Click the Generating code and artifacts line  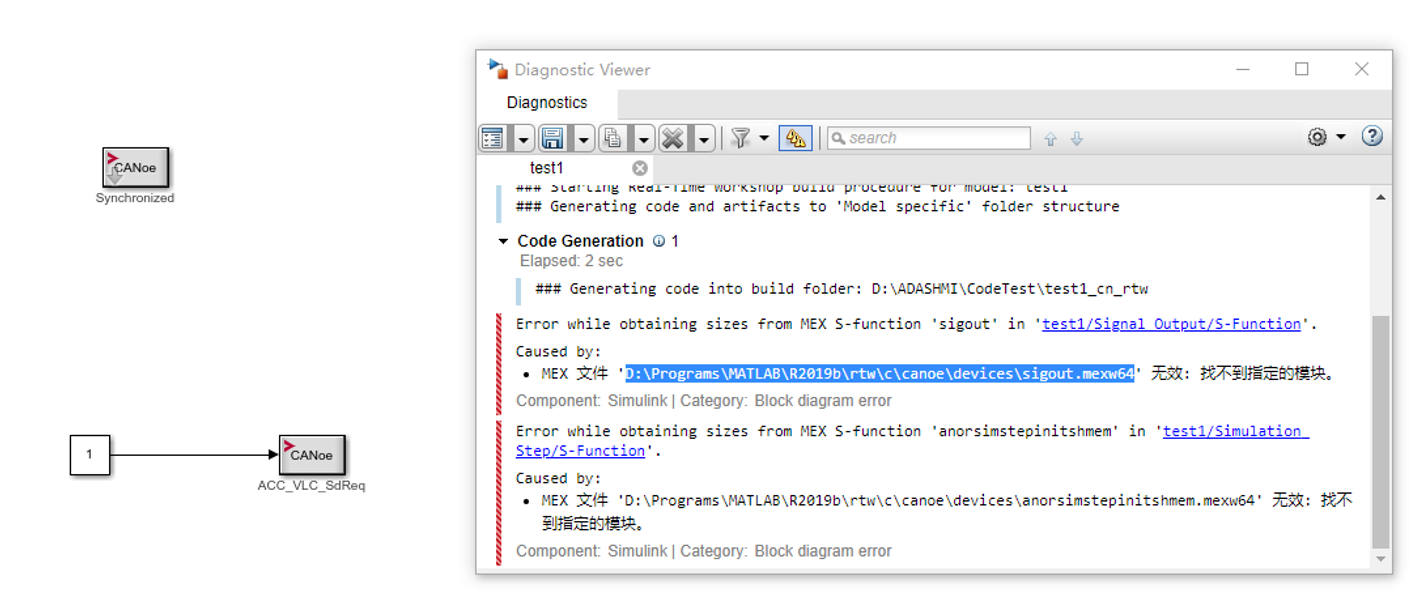[x=818, y=207]
